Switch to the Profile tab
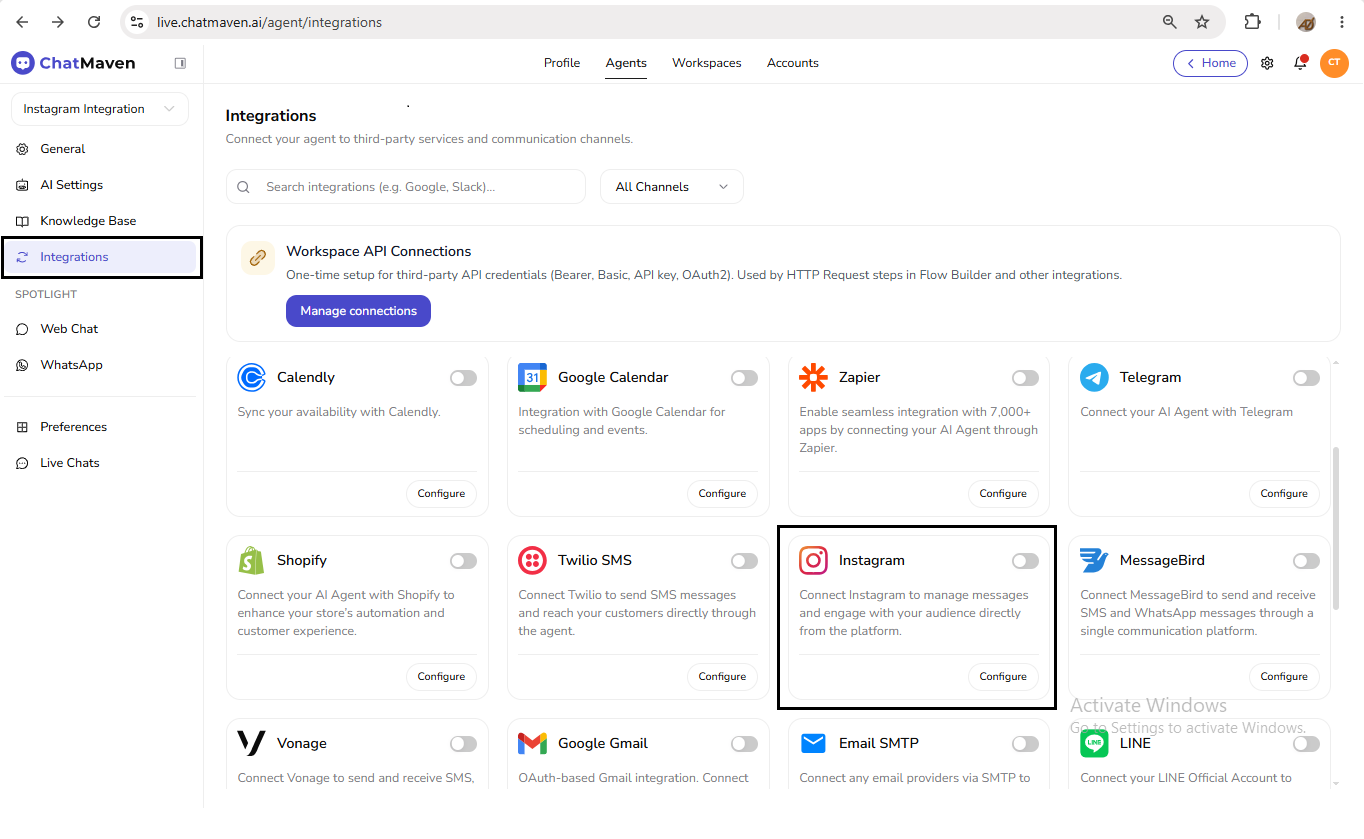 pyautogui.click(x=562, y=63)
